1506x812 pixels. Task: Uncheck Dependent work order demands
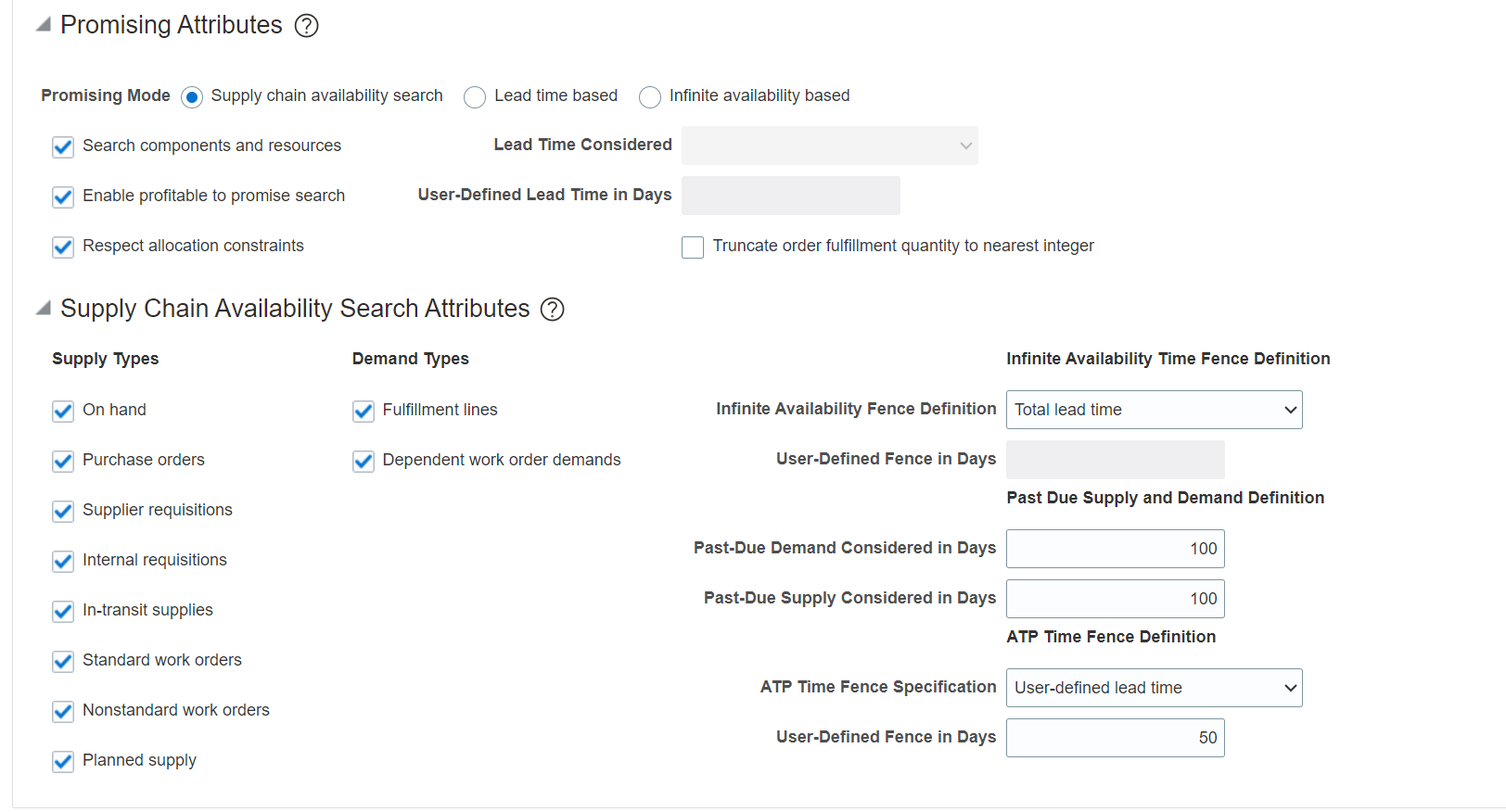(364, 462)
